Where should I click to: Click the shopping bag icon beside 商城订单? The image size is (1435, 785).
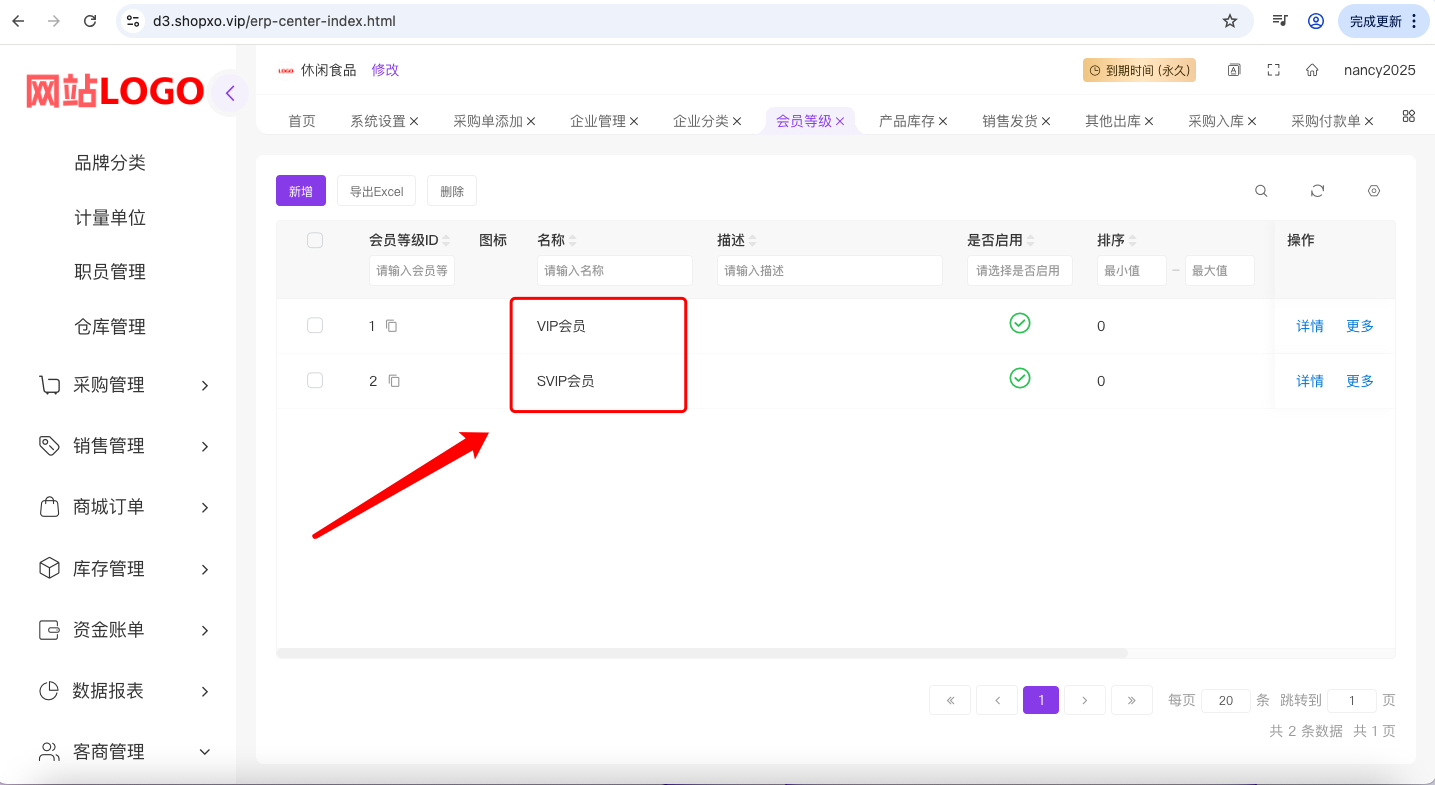click(x=49, y=507)
